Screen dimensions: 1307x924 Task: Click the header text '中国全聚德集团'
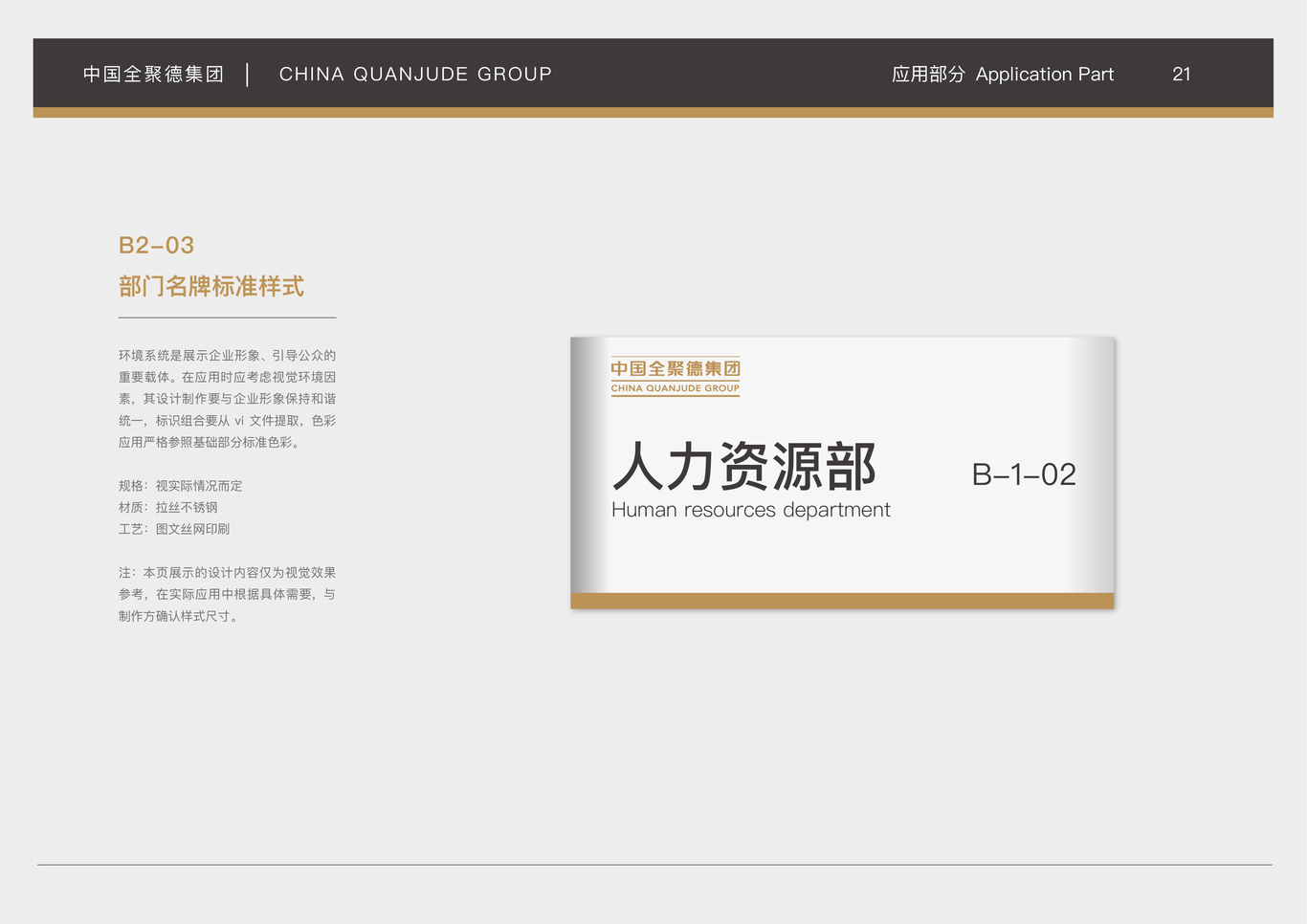[x=153, y=75]
